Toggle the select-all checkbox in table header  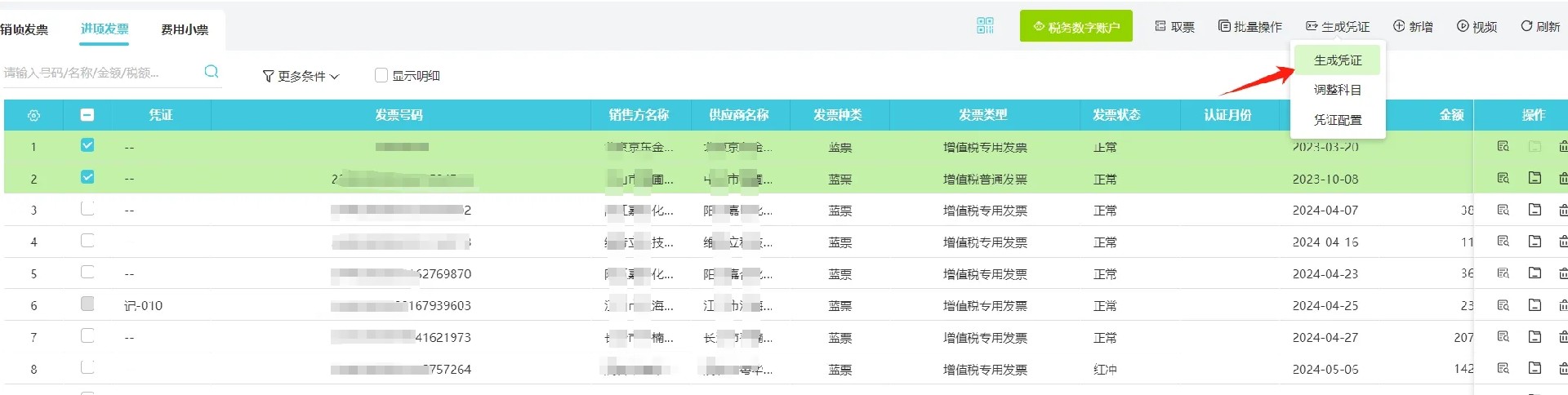tap(87, 115)
